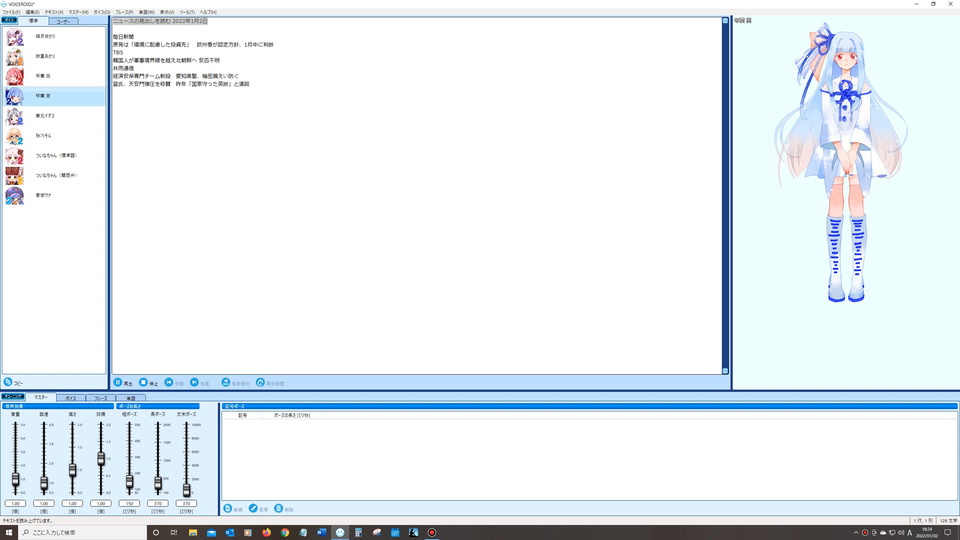Click the 共同通信 line in the editor
Image resolution: width=960 pixels, height=540 pixels.
pos(123,69)
